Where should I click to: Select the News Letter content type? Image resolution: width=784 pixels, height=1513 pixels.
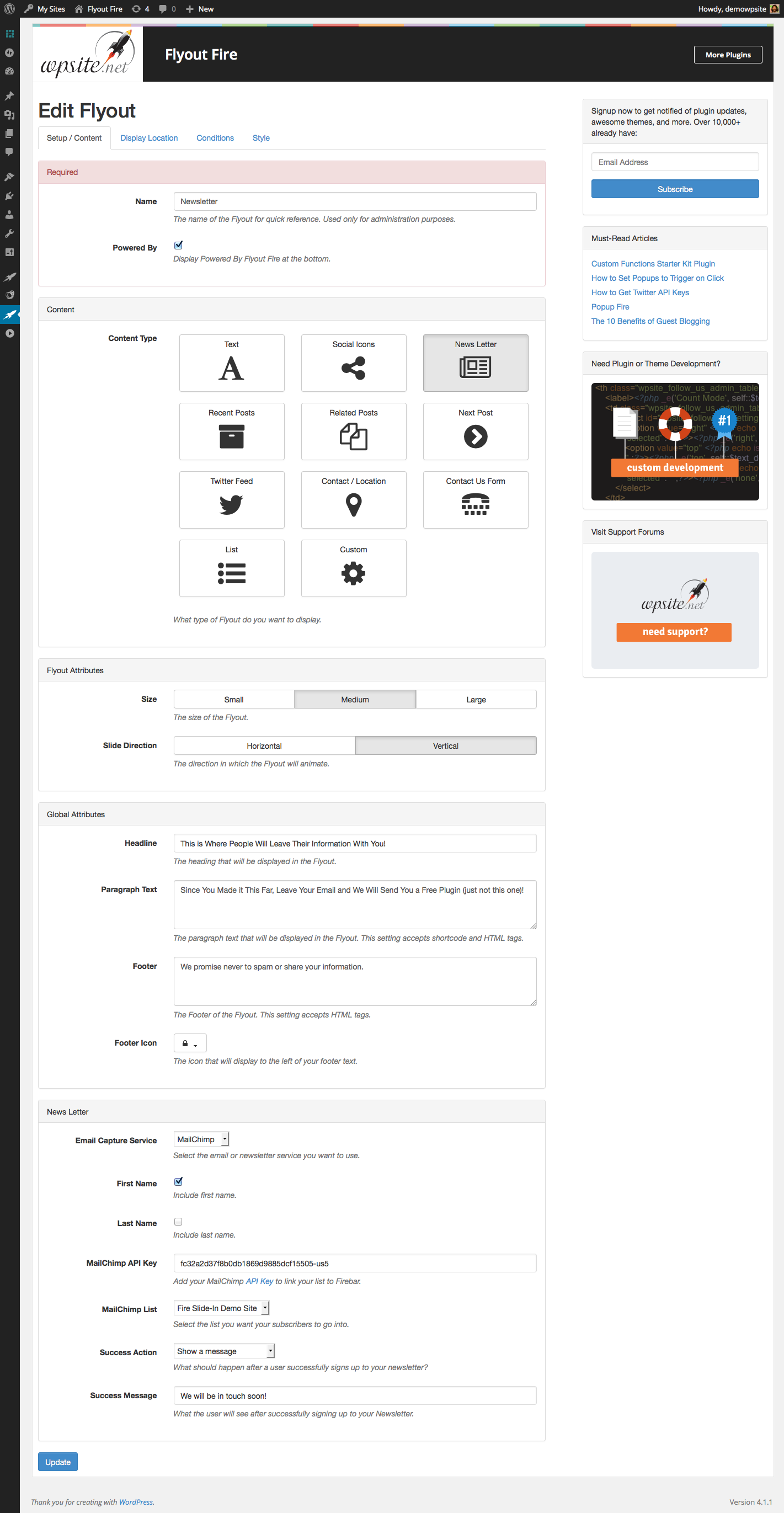coord(476,363)
